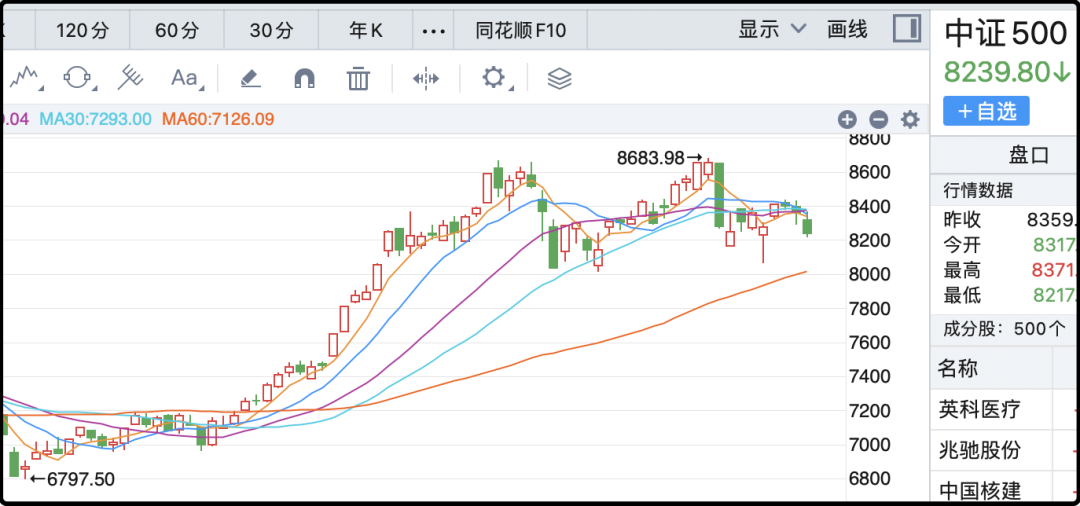The height and width of the screenshot is (506, 1080).
Task: Click the 中证500 index title
Action: pos(1006,33)
